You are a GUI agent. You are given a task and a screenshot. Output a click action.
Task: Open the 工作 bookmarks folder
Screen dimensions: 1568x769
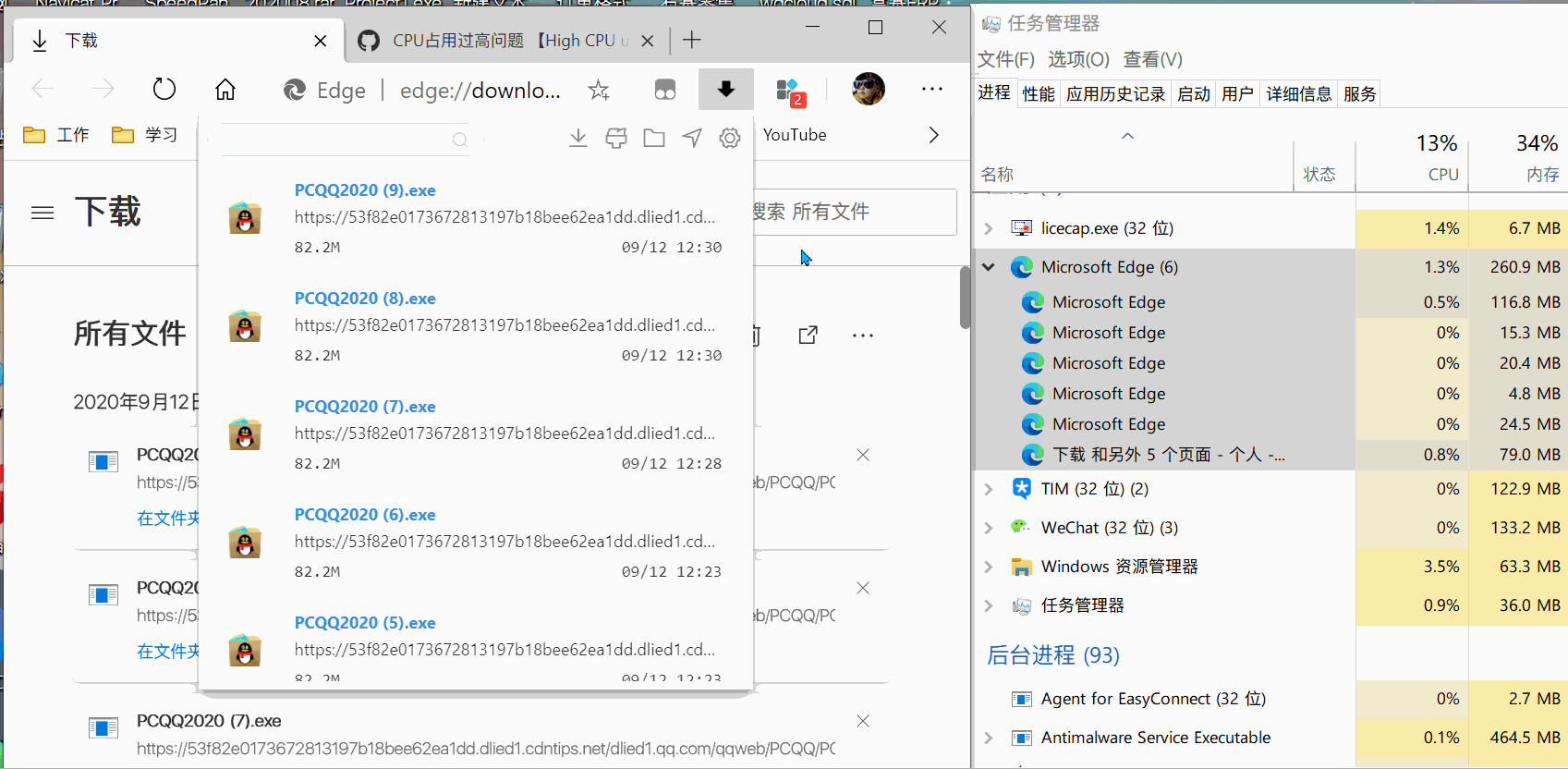[x=56, y=135]
